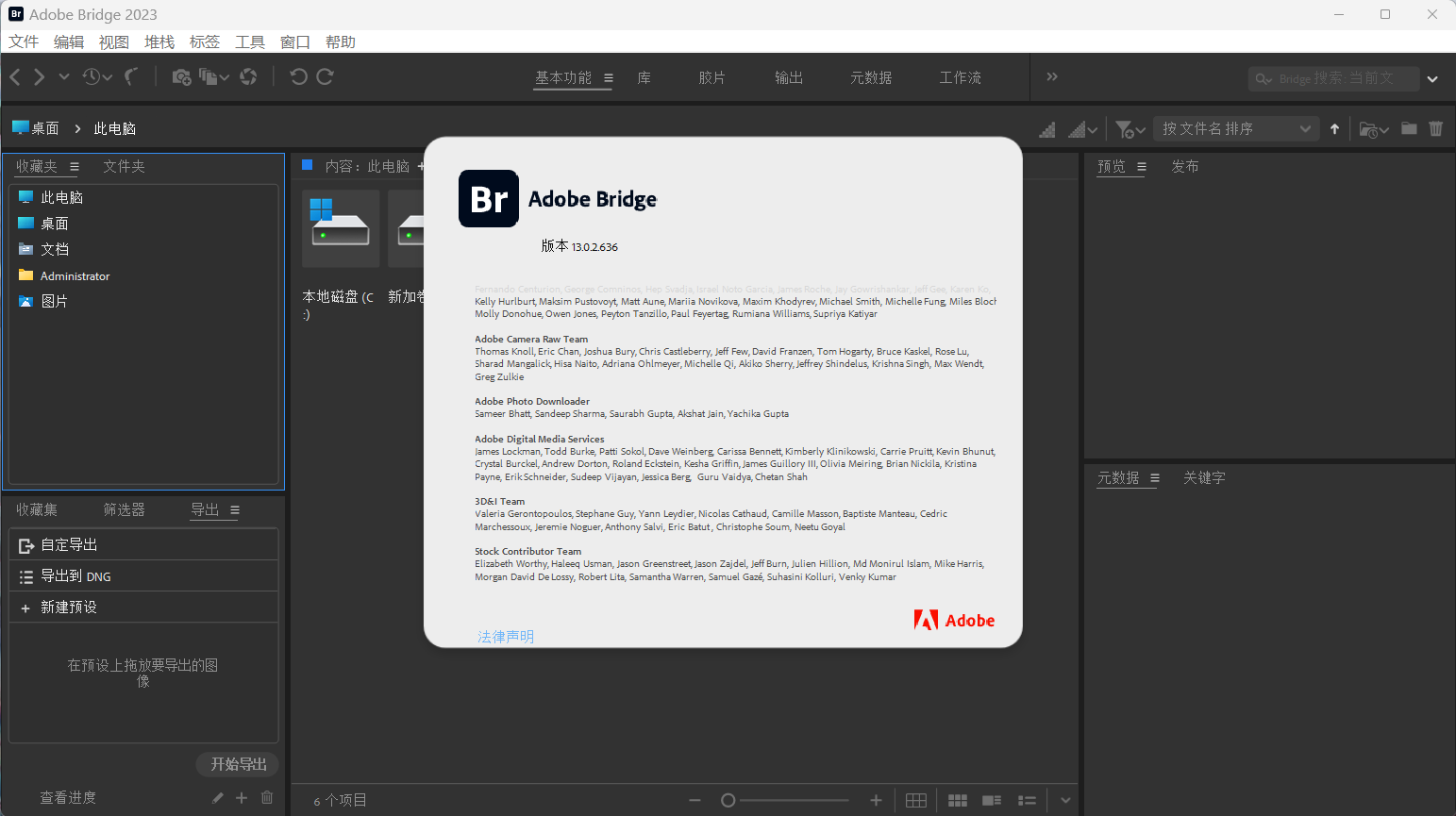The image size is (1456, 816).
Task: Switch to the 元数据 workspace
Action: coord(871,78)
